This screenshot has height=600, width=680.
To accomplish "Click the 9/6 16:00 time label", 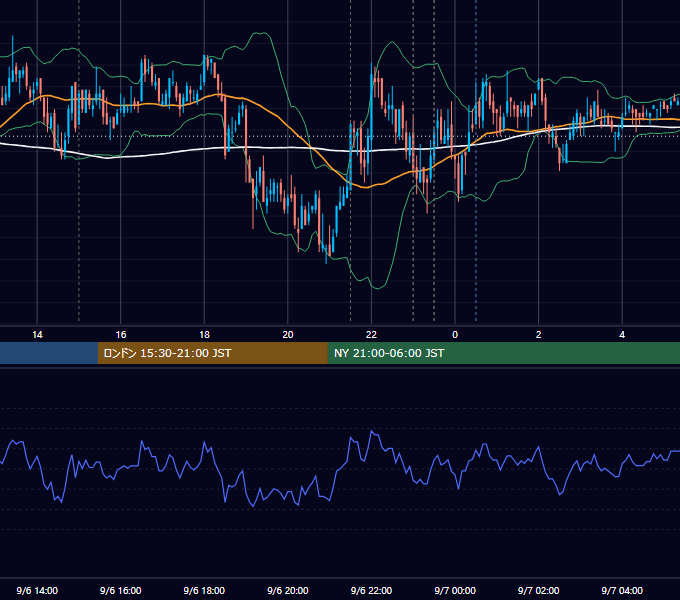I will [121, 590].
